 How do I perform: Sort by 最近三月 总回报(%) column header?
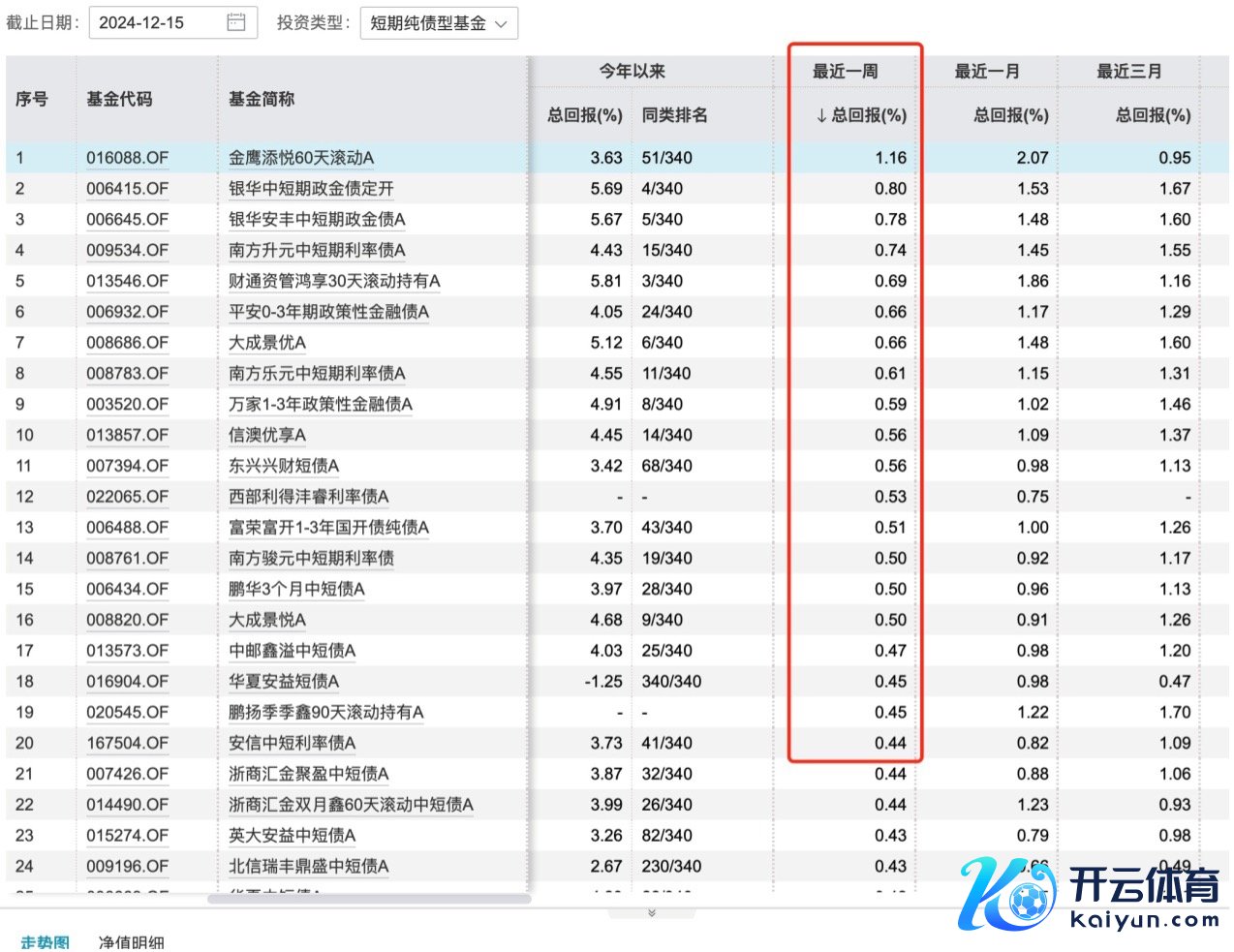pyautogui.click(x=1153, y=115)
